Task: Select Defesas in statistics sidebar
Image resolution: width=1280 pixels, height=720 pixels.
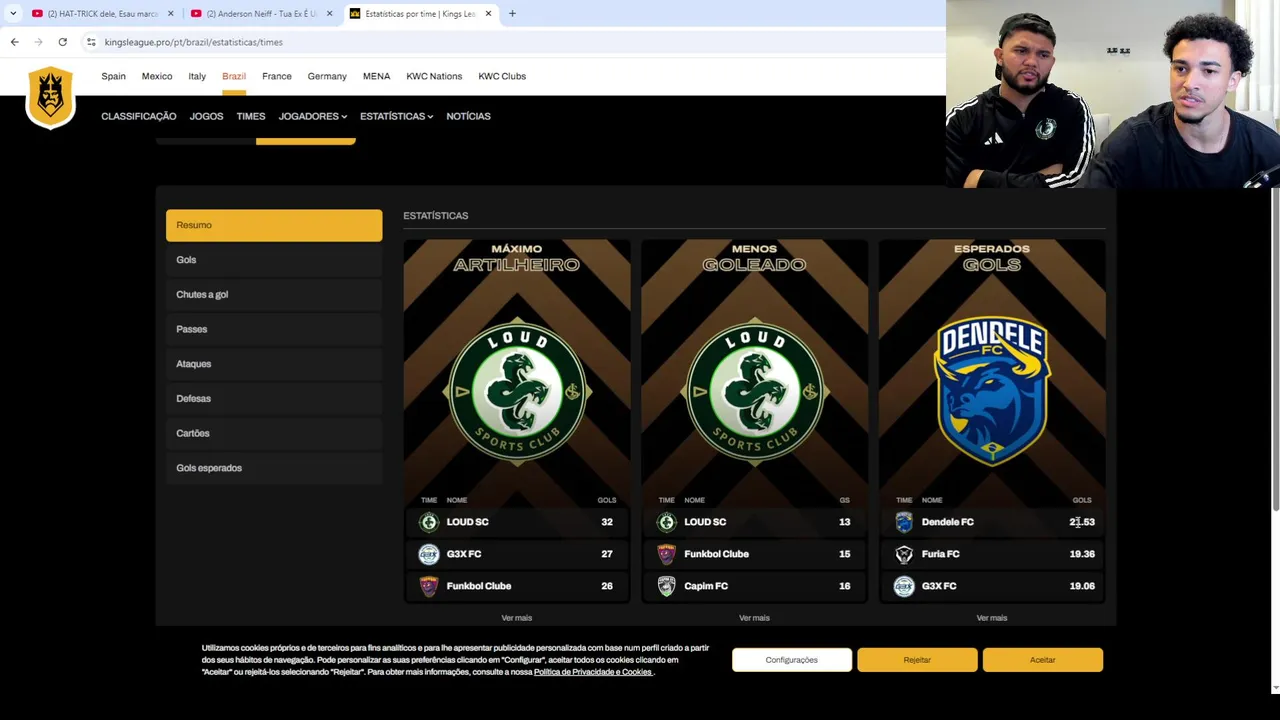Action: [x=274, y=398]
